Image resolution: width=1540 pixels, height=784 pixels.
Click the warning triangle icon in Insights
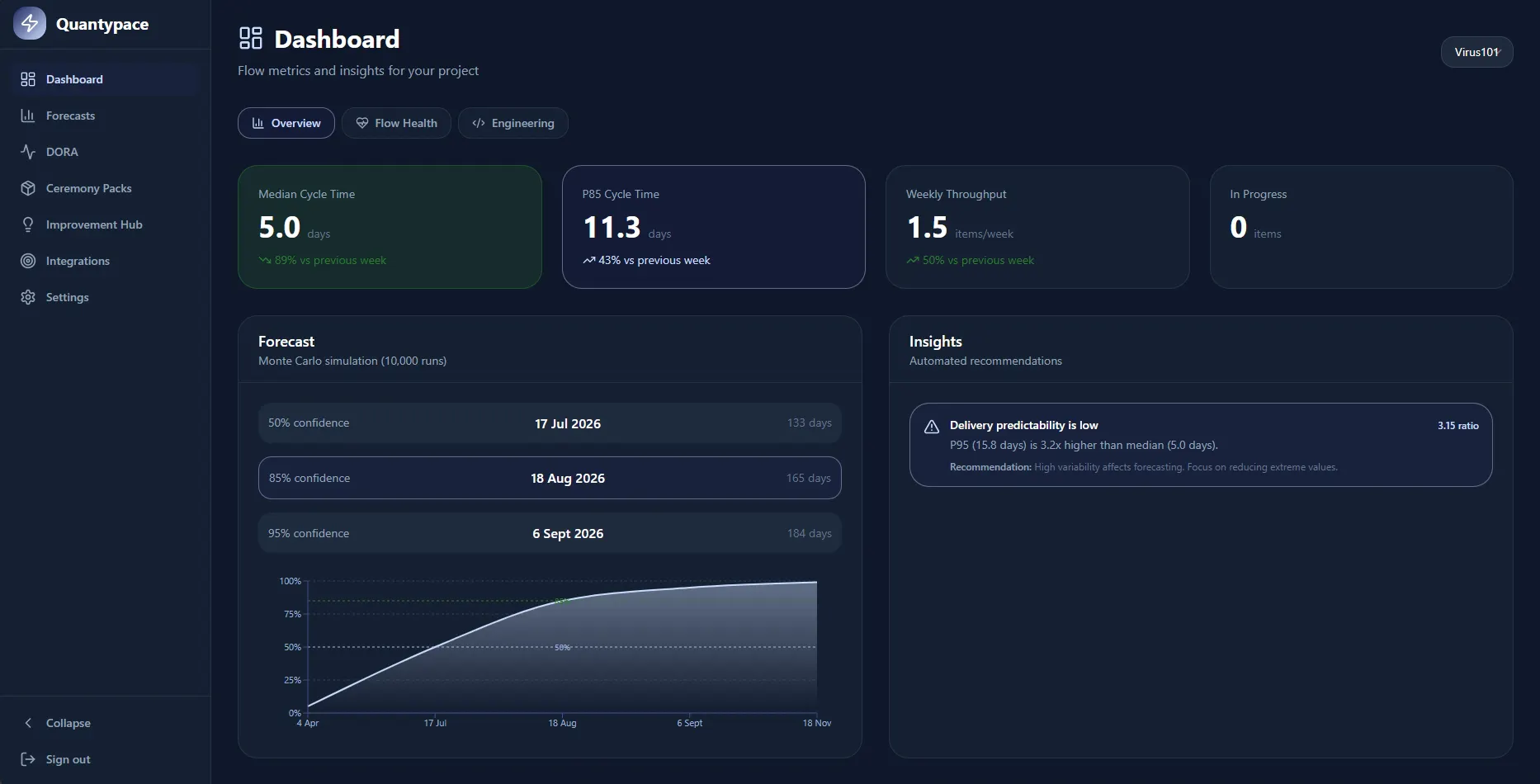coord(932,427)
